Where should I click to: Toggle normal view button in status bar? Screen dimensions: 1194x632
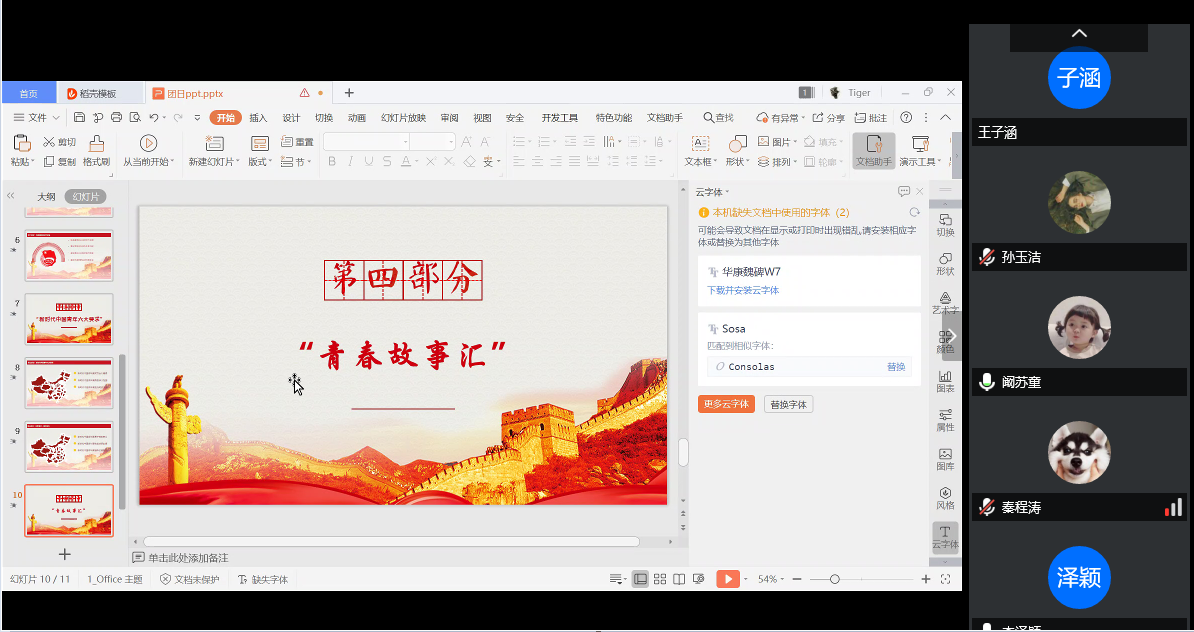click(640, 579)
